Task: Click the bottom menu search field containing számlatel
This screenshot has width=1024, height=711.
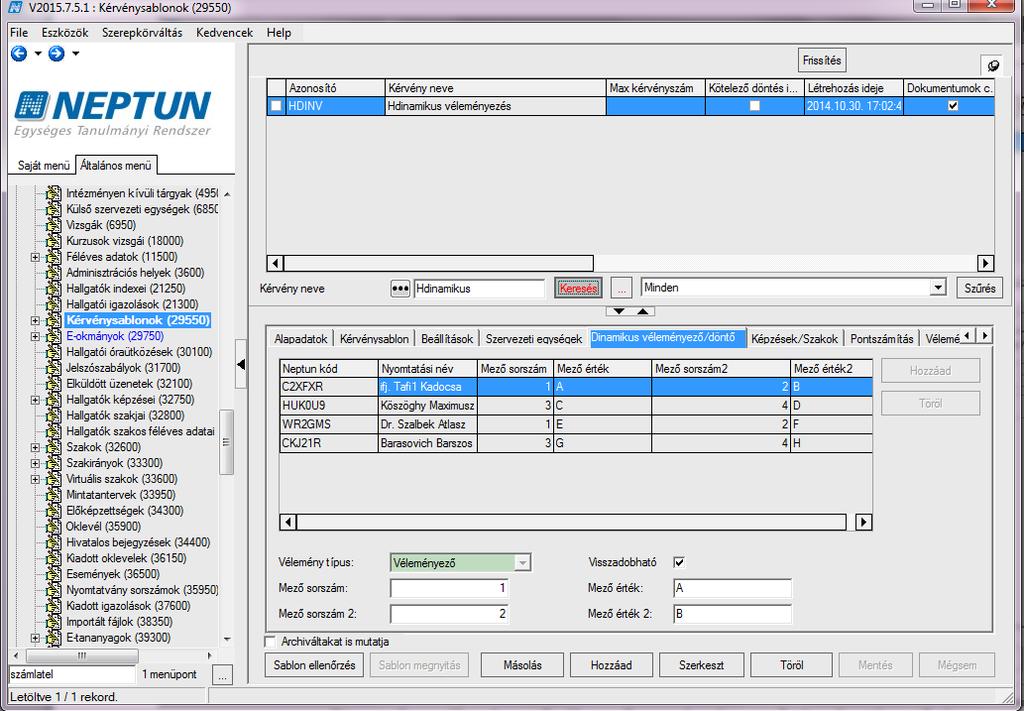Action: pos(72,674)
